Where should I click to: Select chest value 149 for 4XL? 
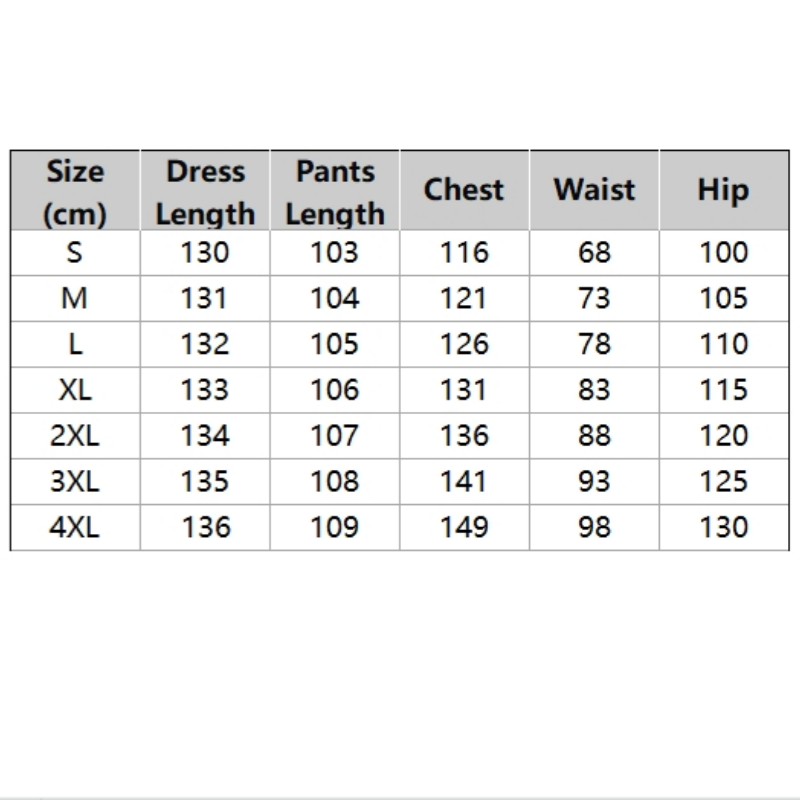(464, 527)
